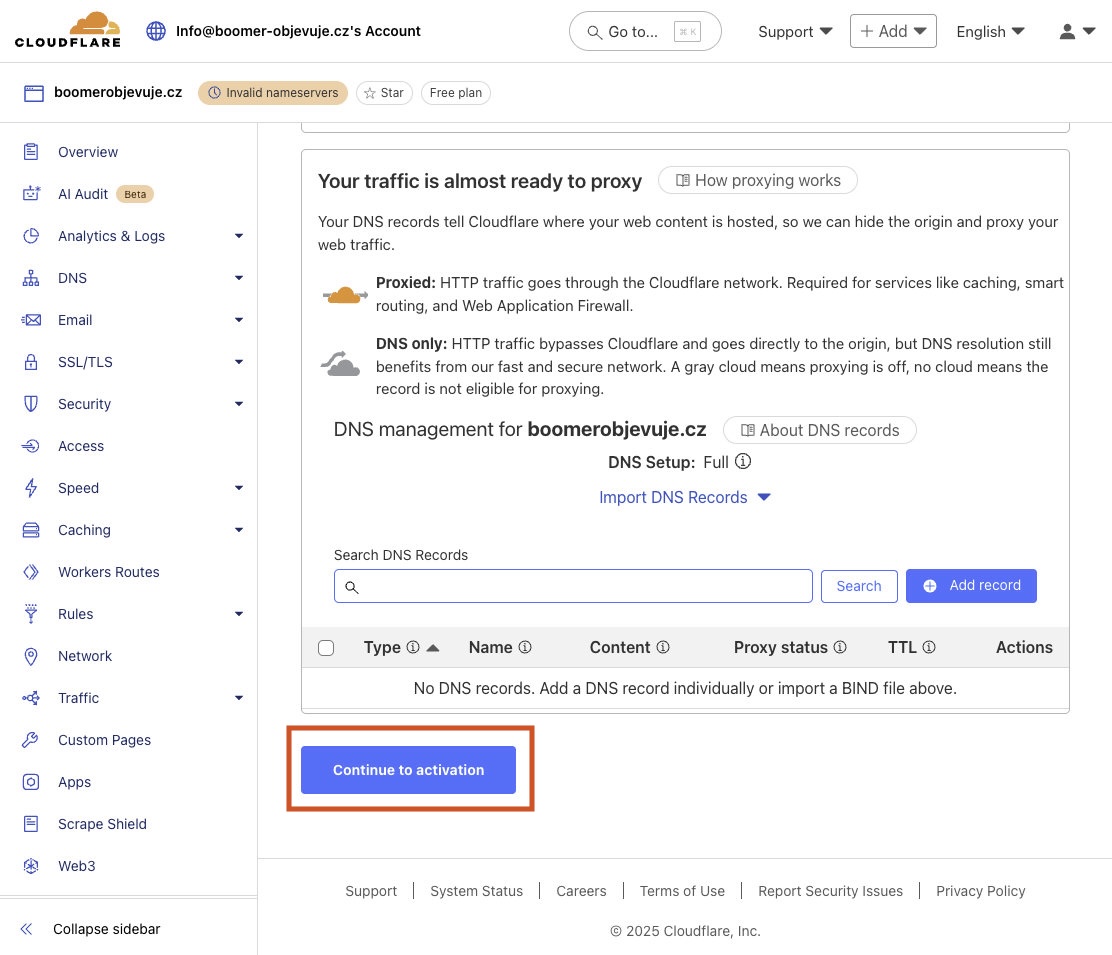Star the boomerobjevuje.cz domain
Image resolution: width=1112 pixels, height=955 pixels.
pyautogui.click(x=384, y=93)
